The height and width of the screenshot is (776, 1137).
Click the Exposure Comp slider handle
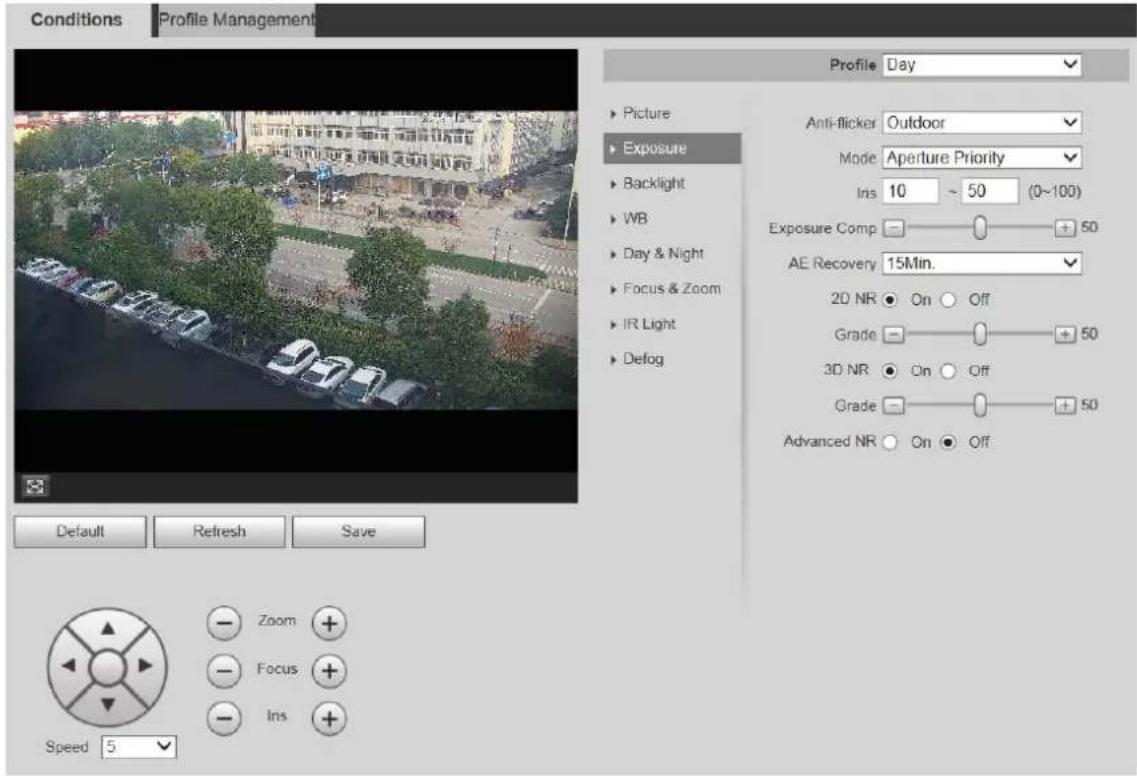point(980,228)
